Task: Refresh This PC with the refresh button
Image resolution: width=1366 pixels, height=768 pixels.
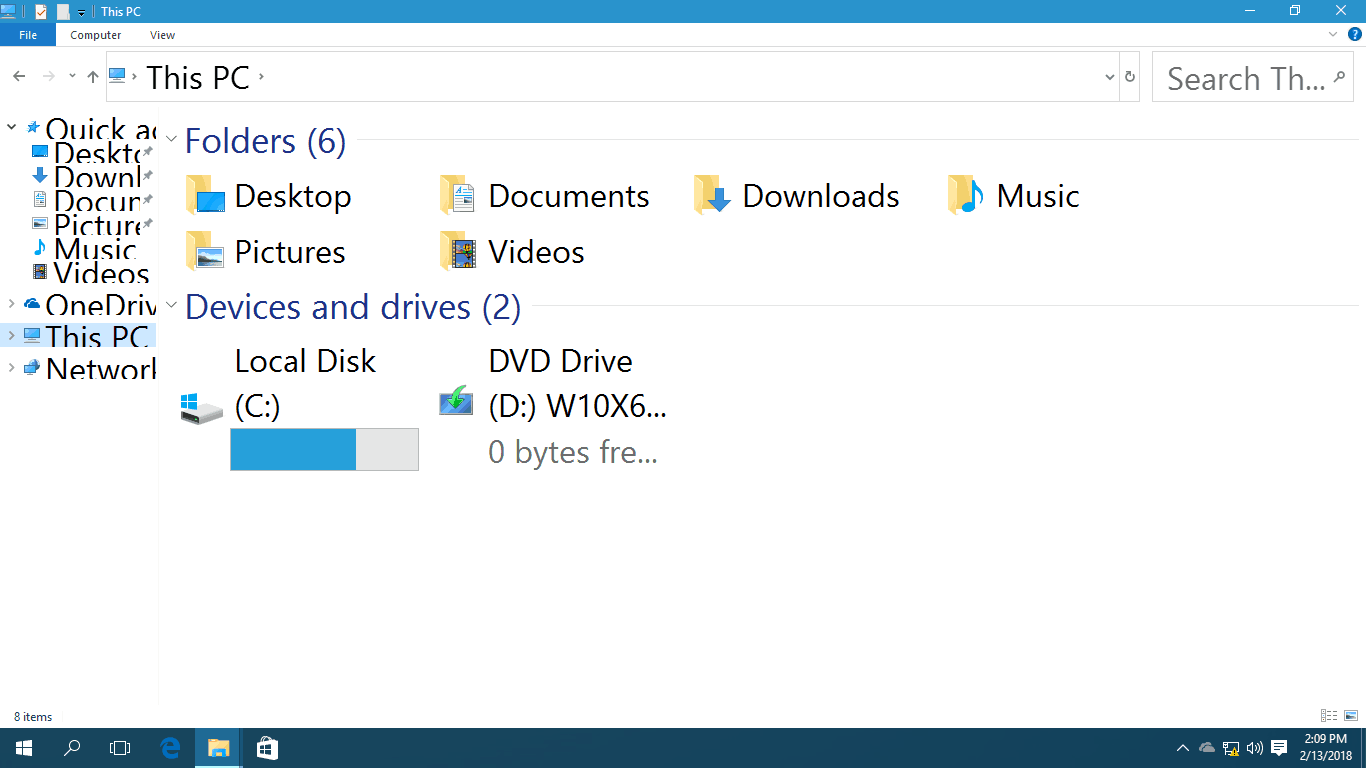Action: (1131, 76)
